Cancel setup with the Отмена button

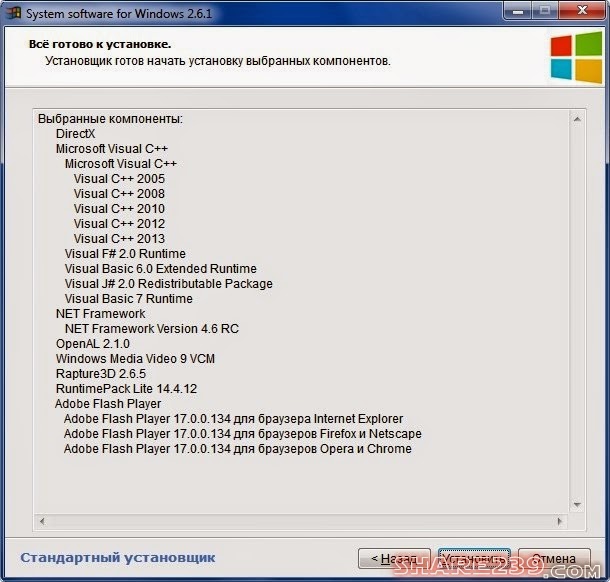(x=554, y=559)
